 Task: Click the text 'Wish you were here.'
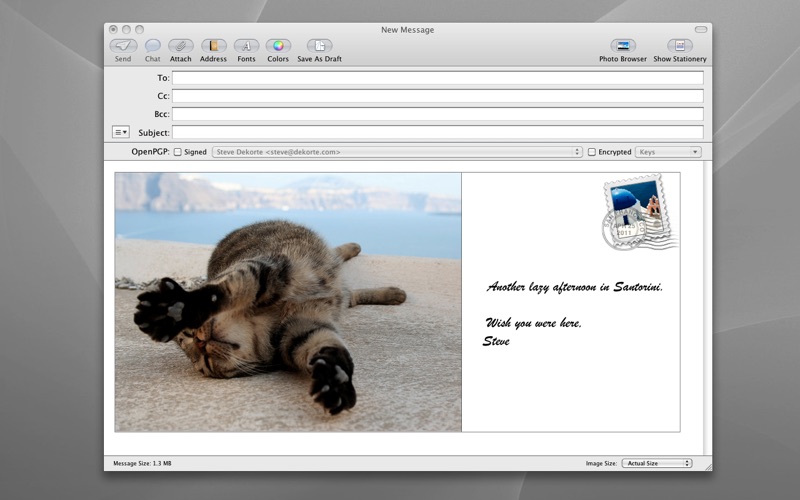coord(533,323)
